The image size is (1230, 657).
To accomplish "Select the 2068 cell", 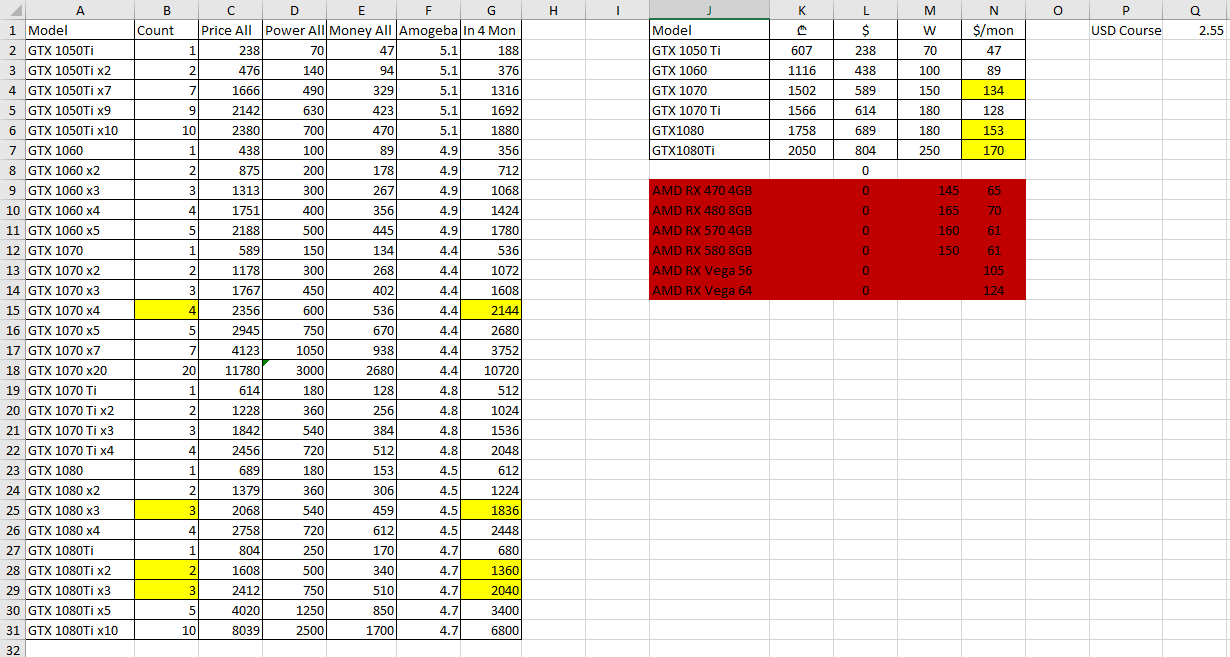I will pyautogui.click(x=230, y=510).
